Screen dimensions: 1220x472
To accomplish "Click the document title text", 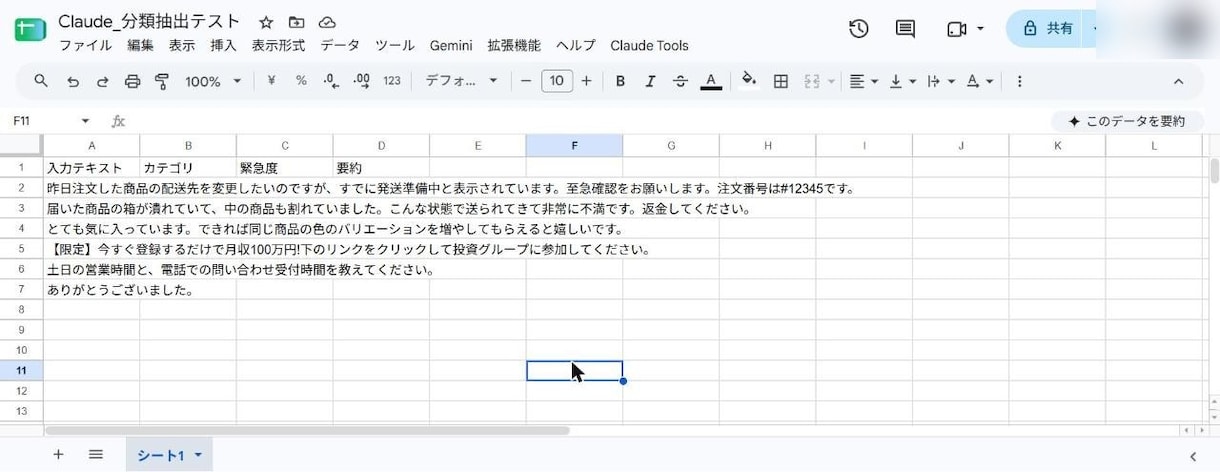I will pos(149,21).
